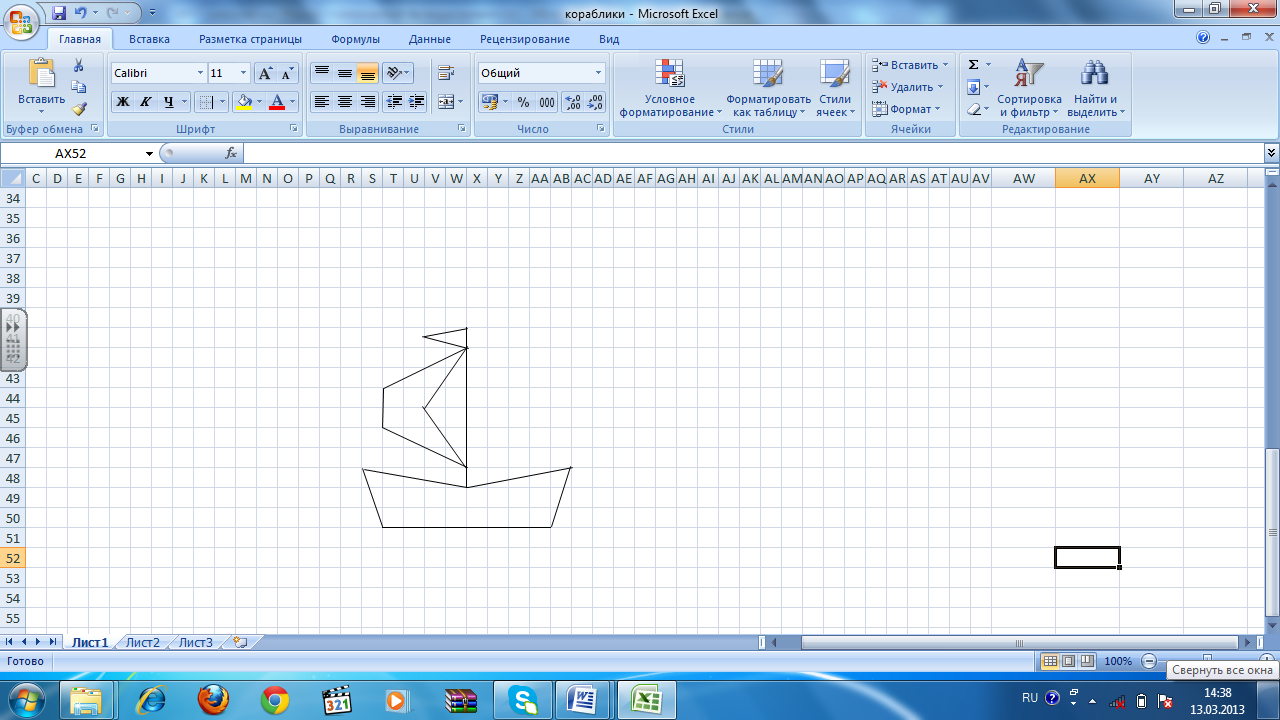
Task: Click the yellow fill color swatch
Action: pos(244,102)
